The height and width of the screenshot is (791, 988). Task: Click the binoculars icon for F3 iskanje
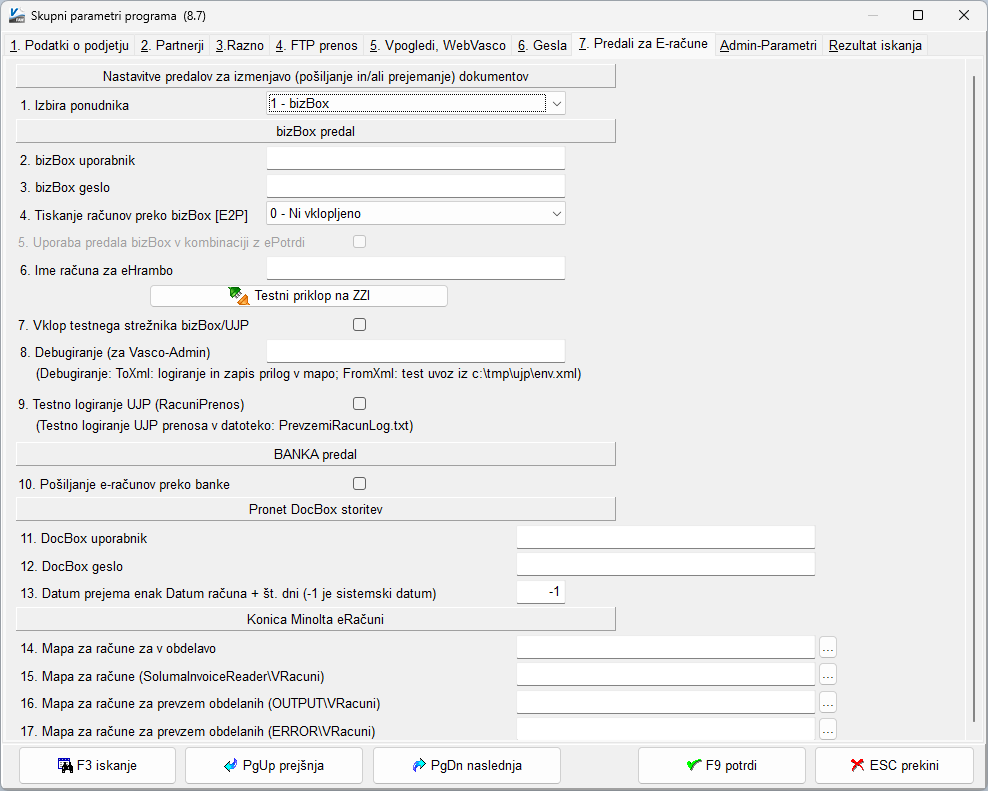click(x=65, y=765)
